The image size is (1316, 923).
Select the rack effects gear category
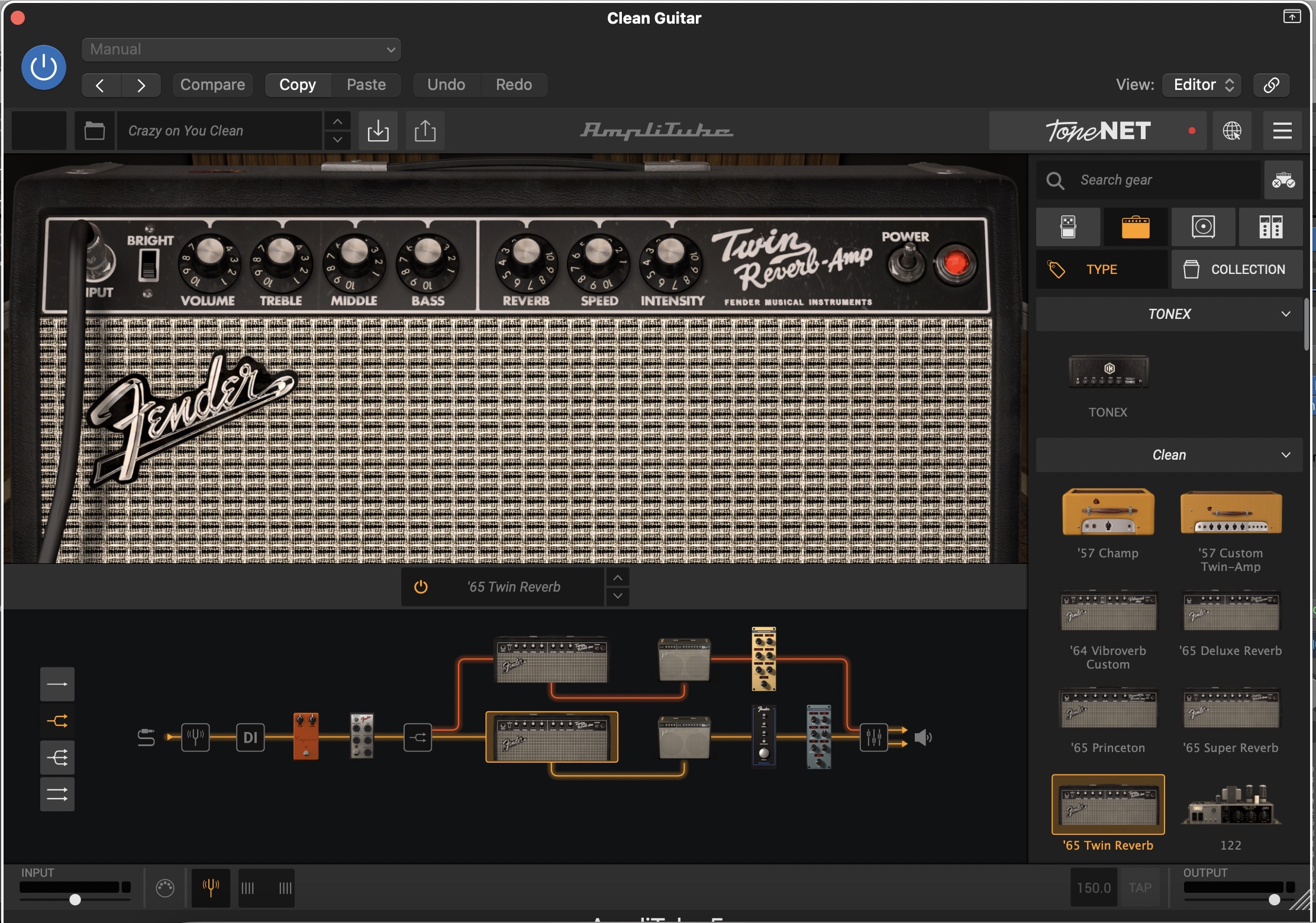(x=1270, y=227)
